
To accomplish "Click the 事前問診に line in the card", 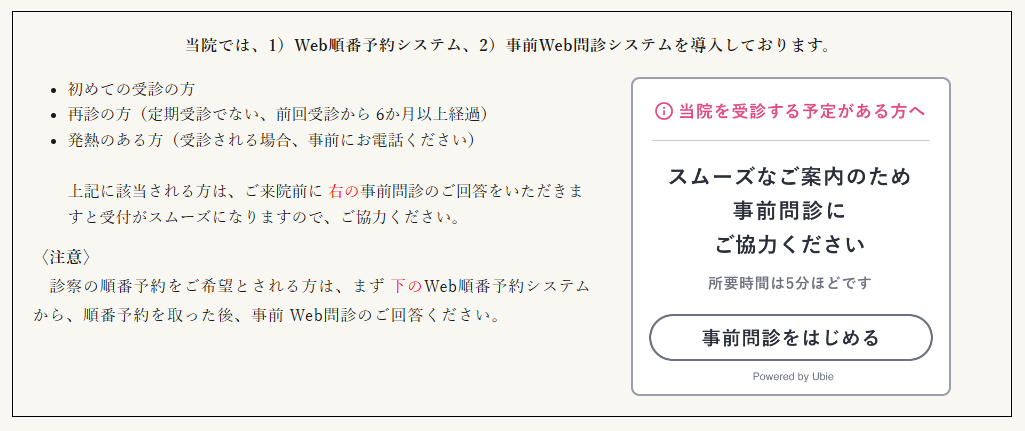I will [790, 211].
